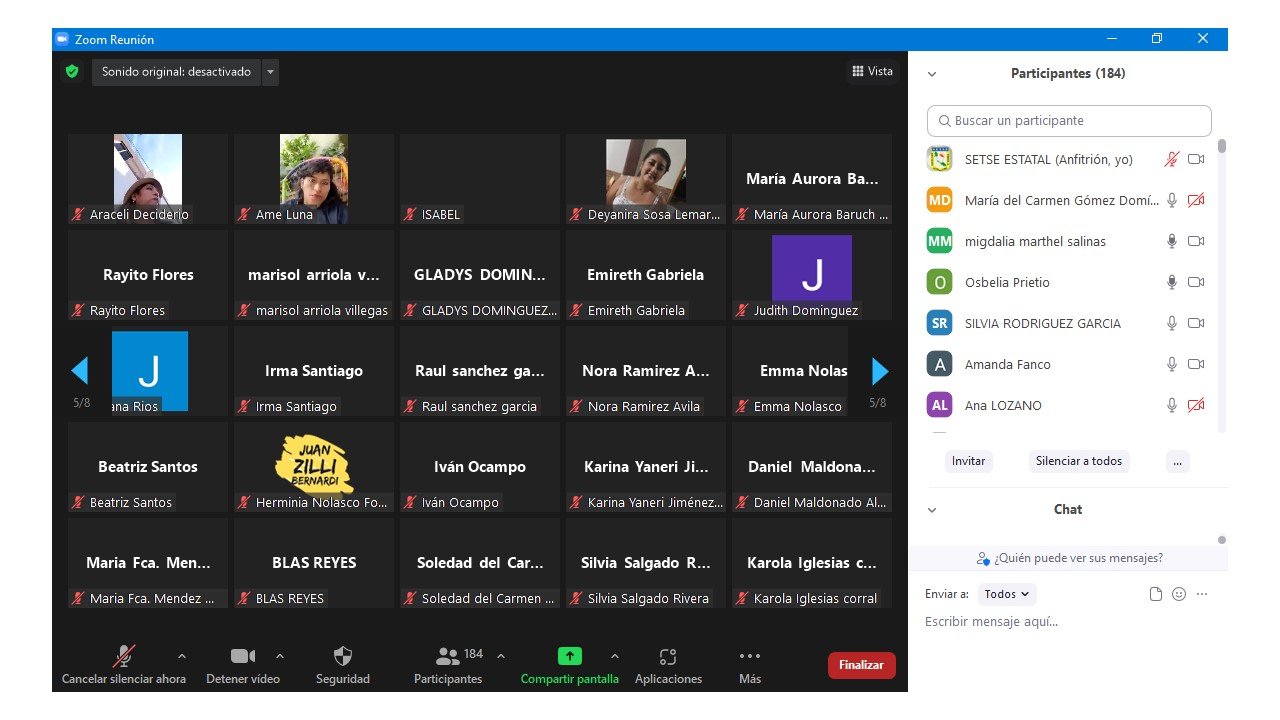Open the Participantes panel icon
1280x720 pixels.
(x=448, y=657)
